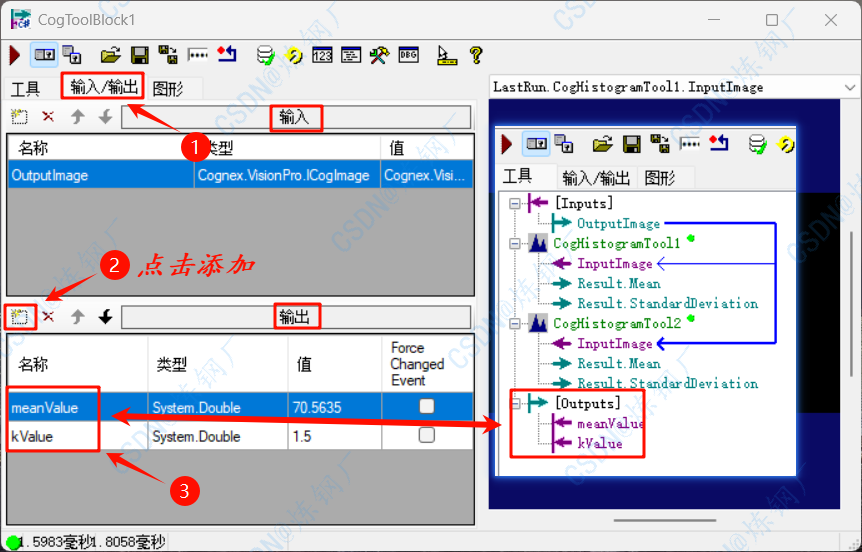Select 输入/输出 tab in the inset panel
This screenshot has height=552, width=862.
point(596,178)
